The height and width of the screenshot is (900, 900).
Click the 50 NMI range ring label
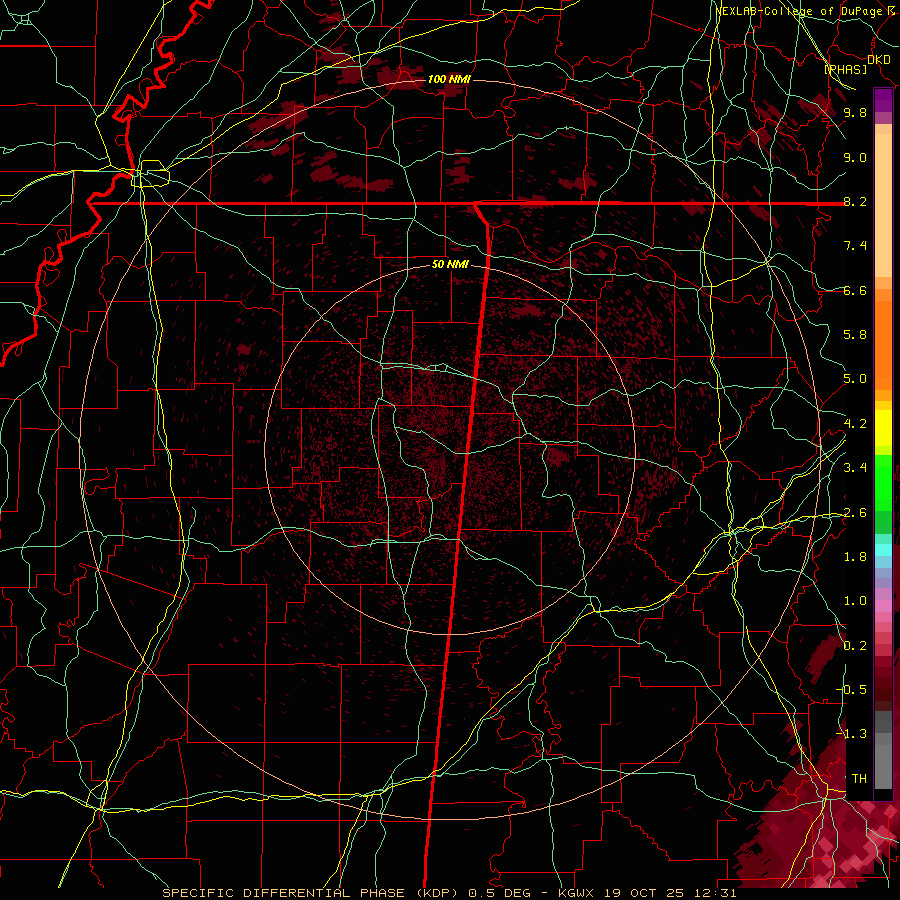coord(450,265)
